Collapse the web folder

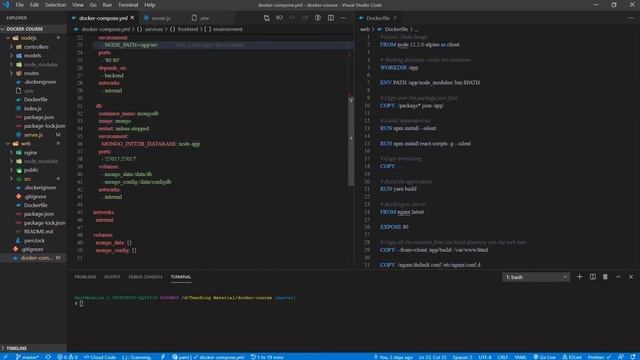(33, 144)
